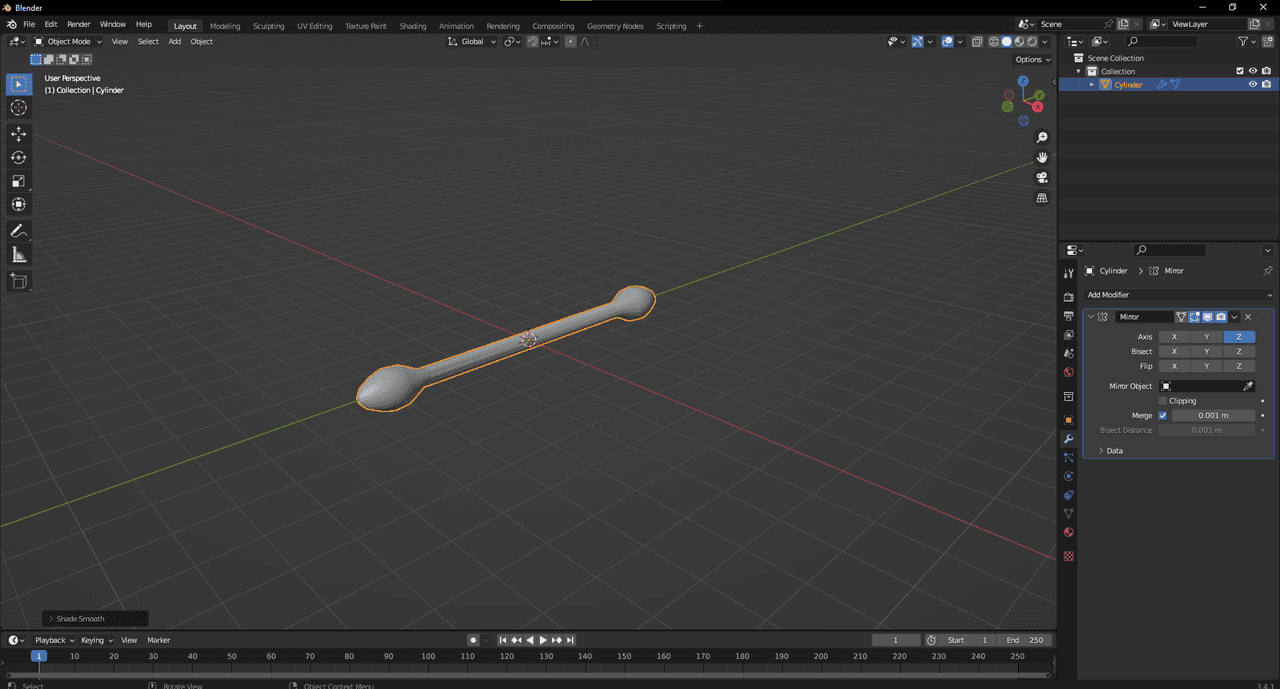Switch to the Sculpting workspace tab
Screen dimensions: 1280x689
point(268,26)
